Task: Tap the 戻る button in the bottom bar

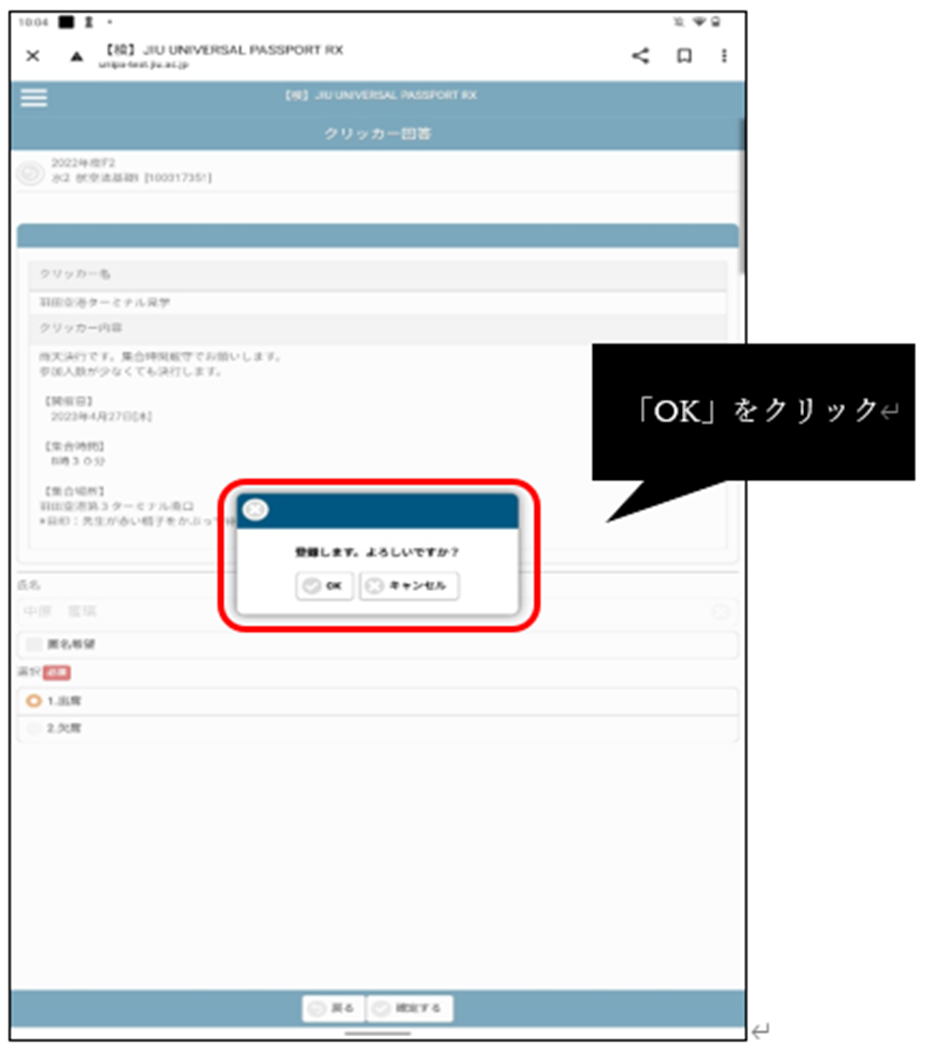Action: pos(333,1008)
